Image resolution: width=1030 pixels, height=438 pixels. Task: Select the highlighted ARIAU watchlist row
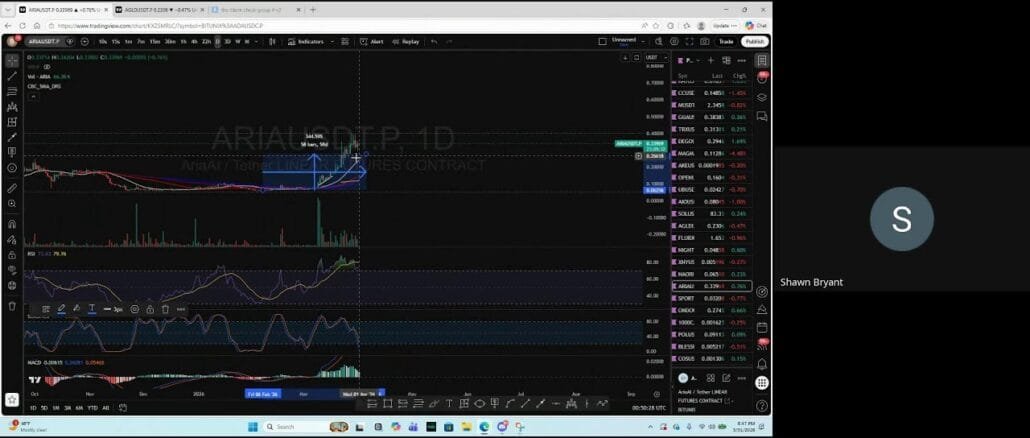(712, 286)
